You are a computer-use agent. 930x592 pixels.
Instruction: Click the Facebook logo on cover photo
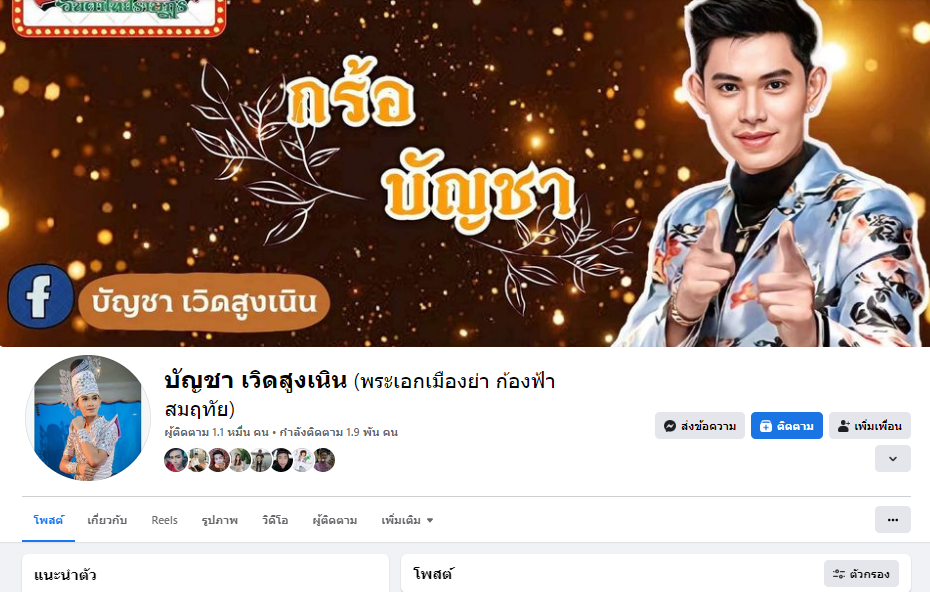40,296
